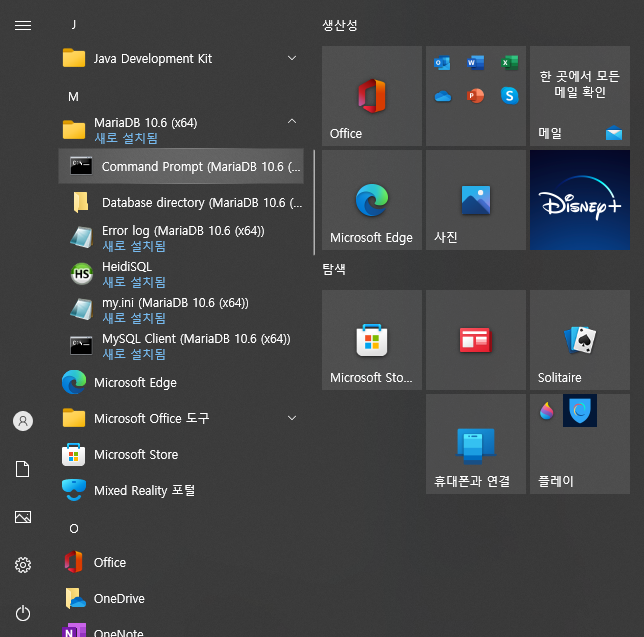Screen dimensions: 644x637
Task: Launch Command Prompt (MariaDB 10.6)
Action: tap(181, 166)
